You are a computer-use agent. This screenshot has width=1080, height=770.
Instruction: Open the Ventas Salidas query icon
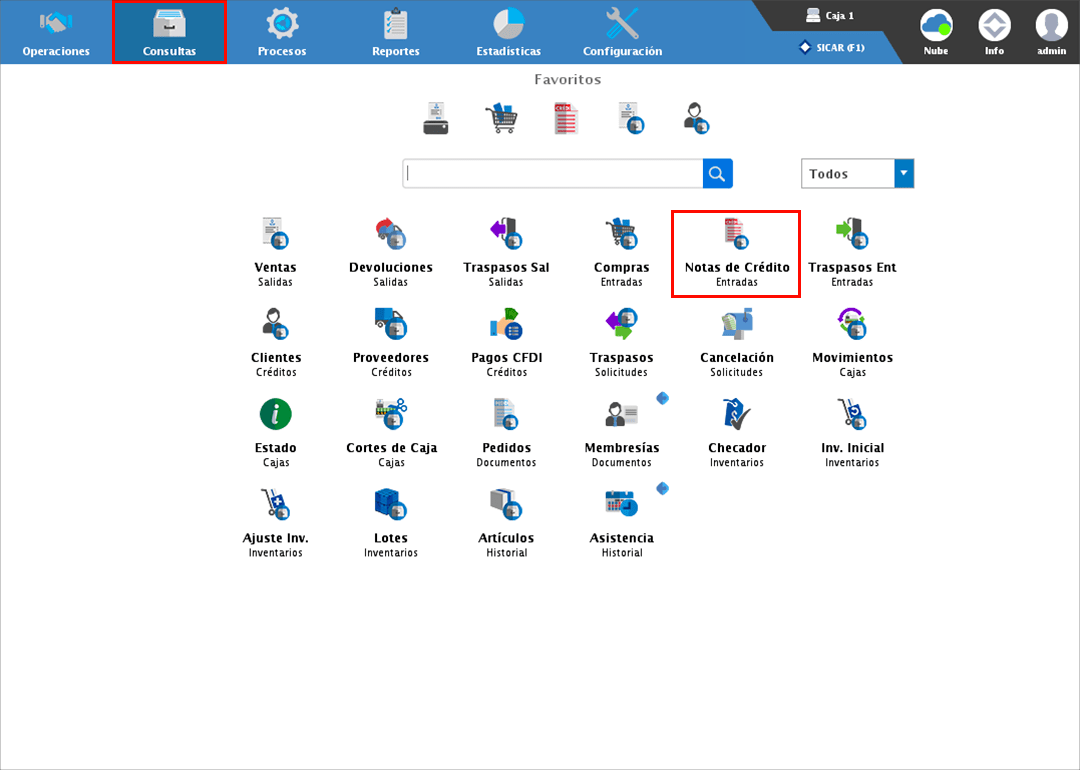(x=275, y=235)
